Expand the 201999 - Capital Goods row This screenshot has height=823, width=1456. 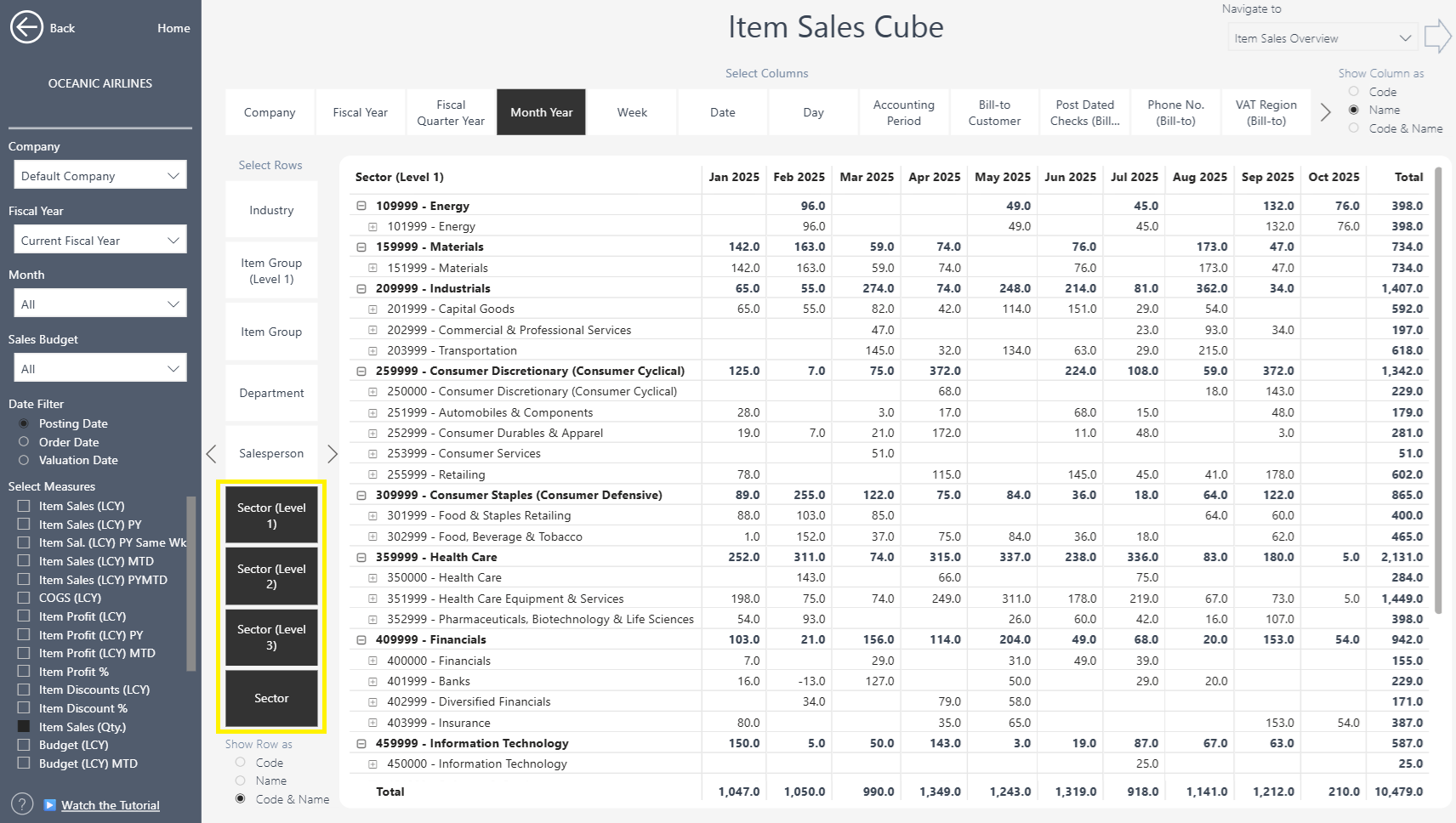coord(373,309)
